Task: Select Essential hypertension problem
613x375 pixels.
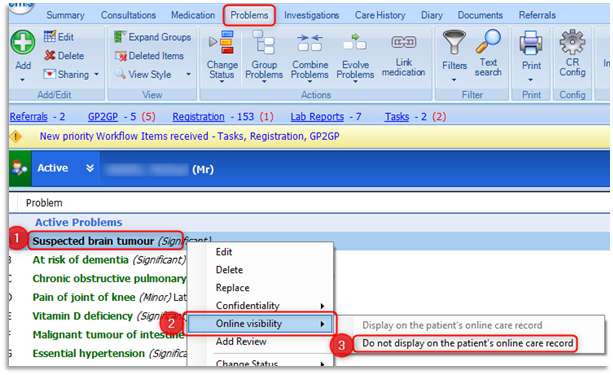Action: click(x=88, y=353)
